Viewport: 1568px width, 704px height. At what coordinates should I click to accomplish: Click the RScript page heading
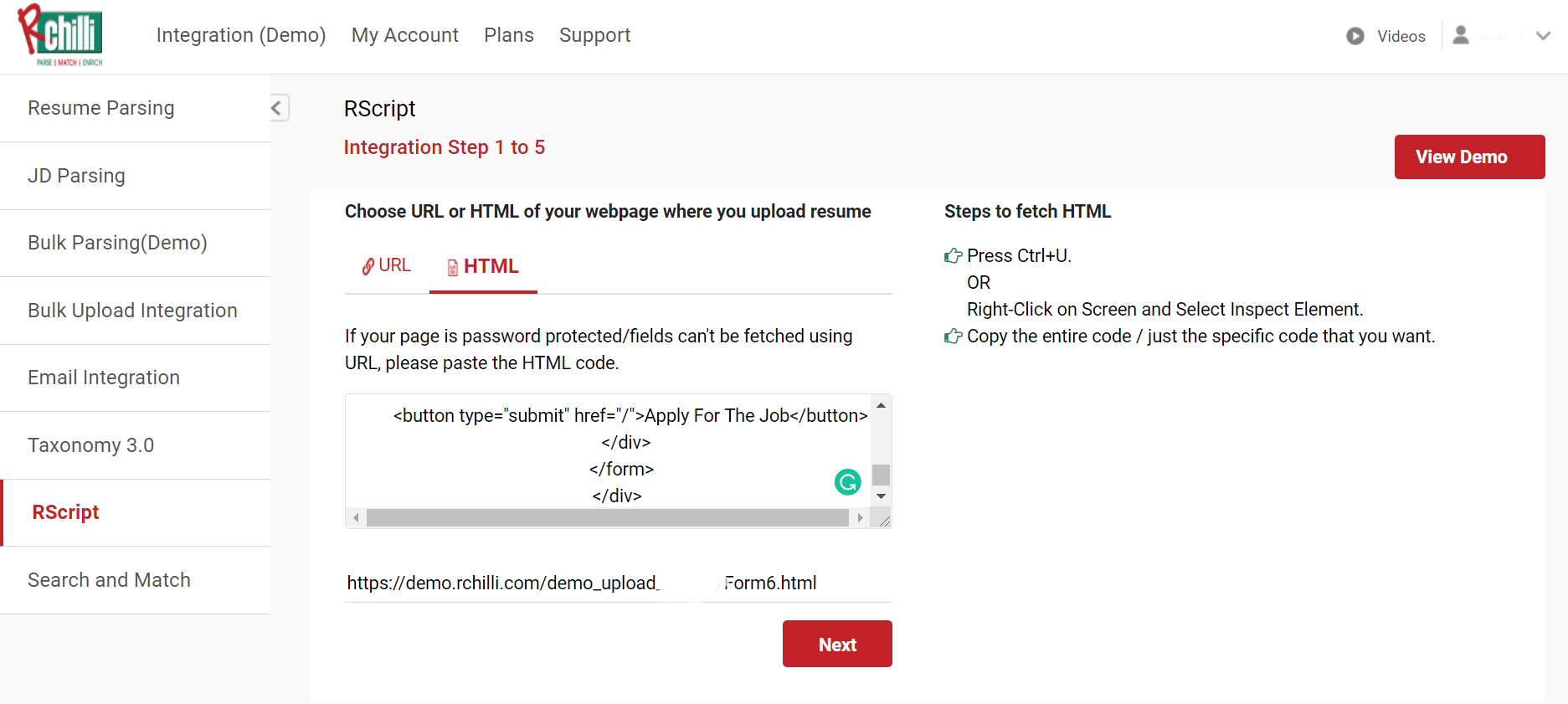(379, 109)
